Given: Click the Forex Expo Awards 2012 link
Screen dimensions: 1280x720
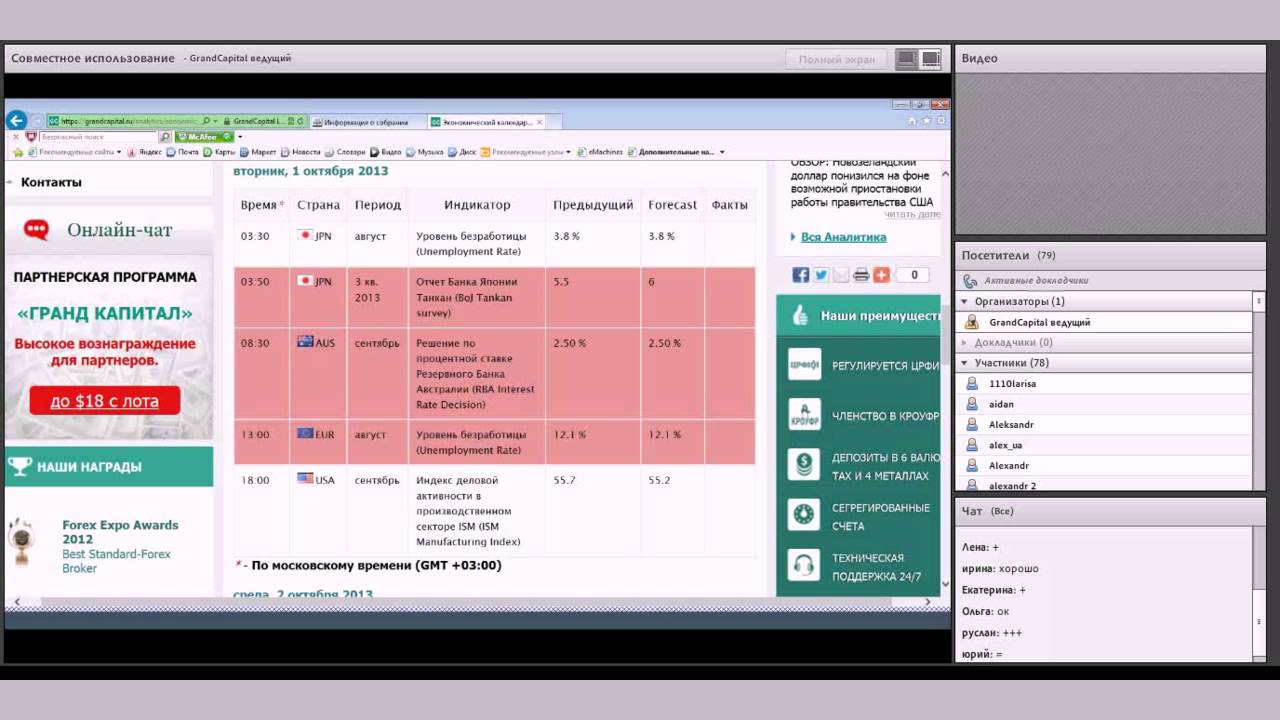Looking at the screenshot, I should pos(120,532).
